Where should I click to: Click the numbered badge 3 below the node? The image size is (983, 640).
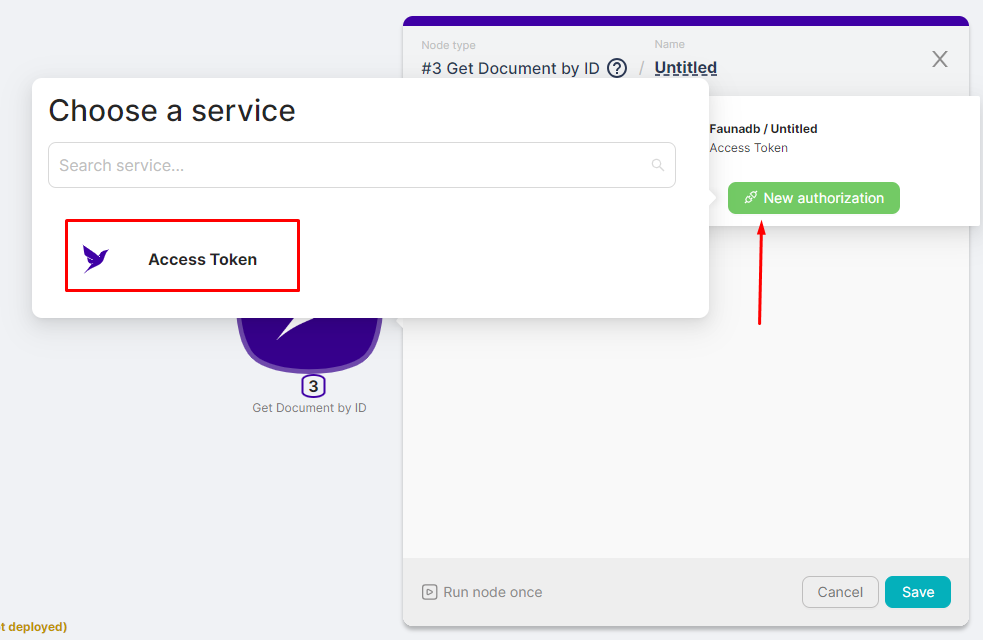(313, 385)
